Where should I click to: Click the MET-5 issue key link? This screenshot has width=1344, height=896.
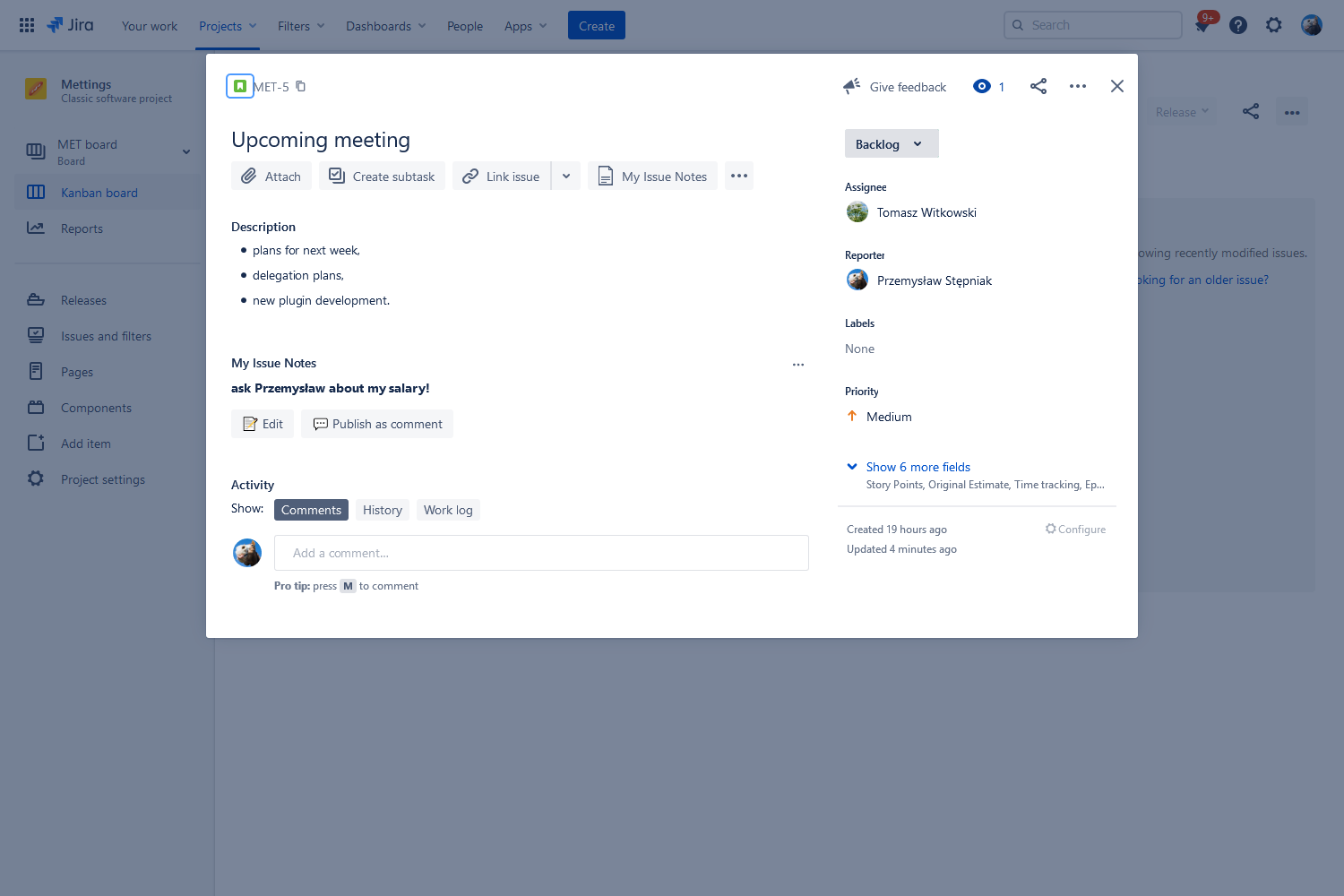272,87
